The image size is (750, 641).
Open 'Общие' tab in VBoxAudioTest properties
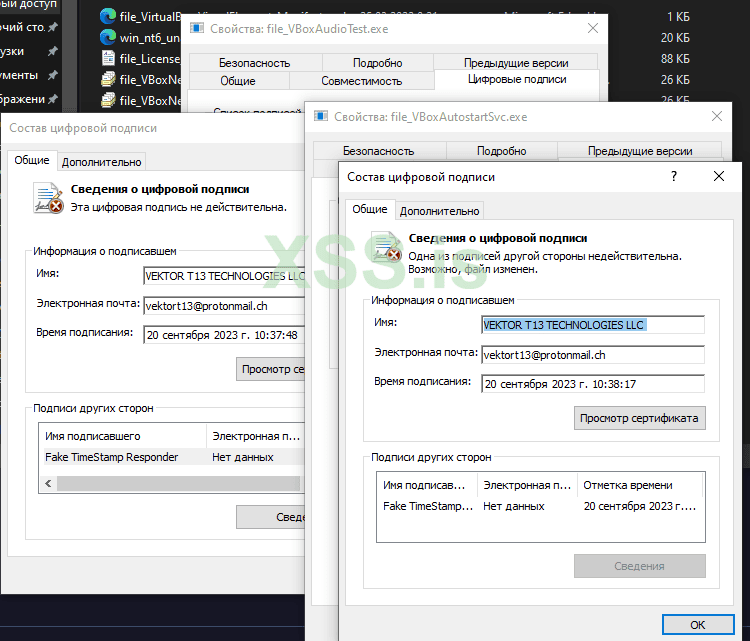238,81
